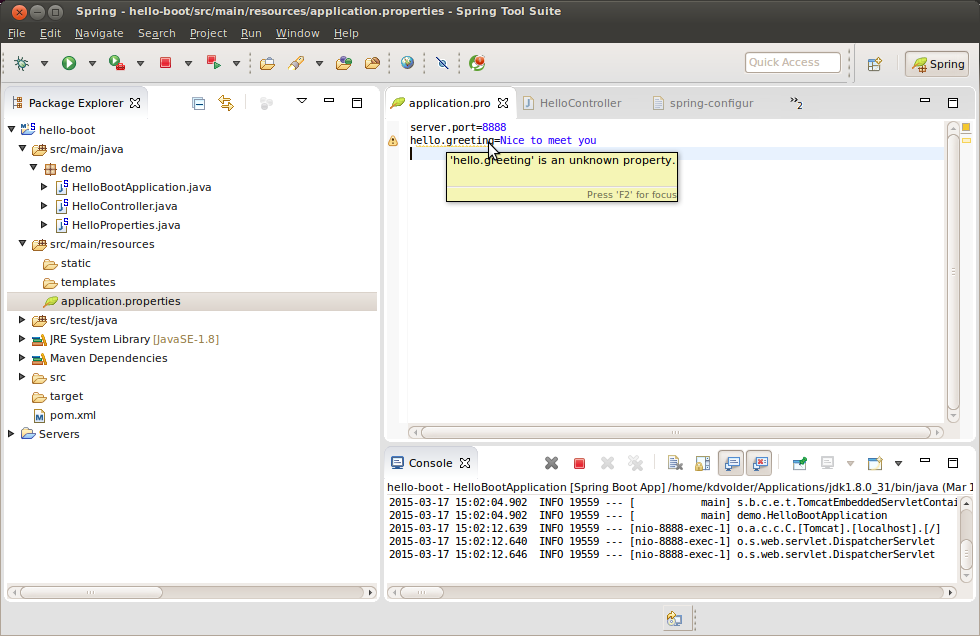The height and width of the screenshot is (636, 980).
Task: Select HelloProperties.java file
Action: point(126,225)
